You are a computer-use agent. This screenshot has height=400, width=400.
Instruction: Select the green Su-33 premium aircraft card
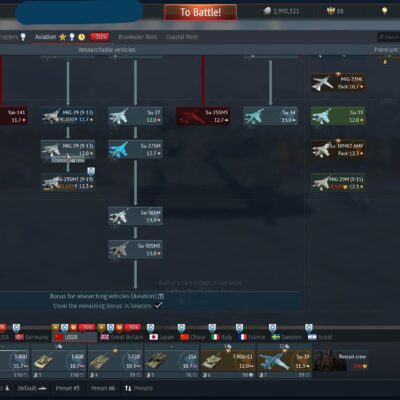[338, 116]
